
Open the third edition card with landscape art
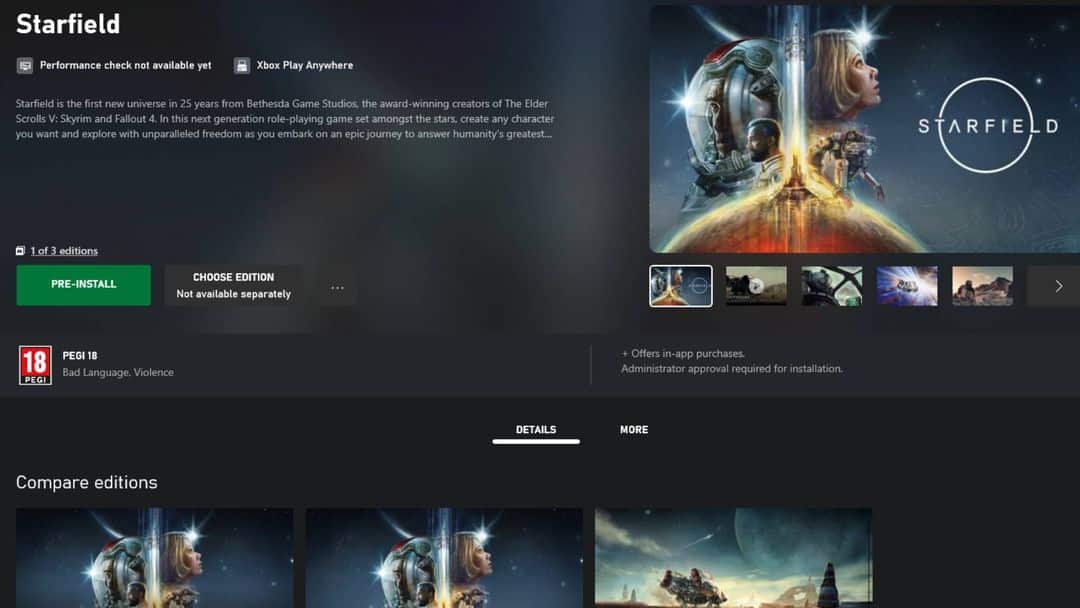point(734,558)
